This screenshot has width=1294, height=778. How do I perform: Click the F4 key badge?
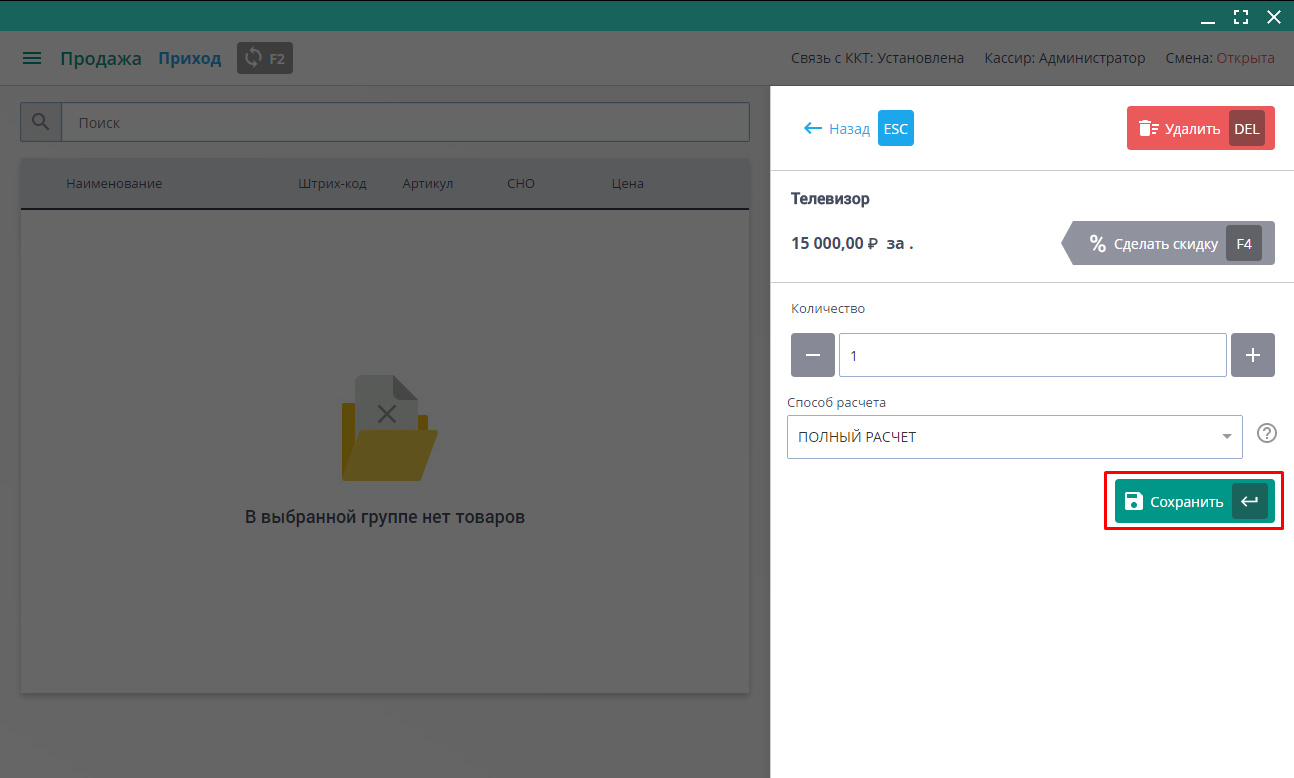tap(1244, 243)
